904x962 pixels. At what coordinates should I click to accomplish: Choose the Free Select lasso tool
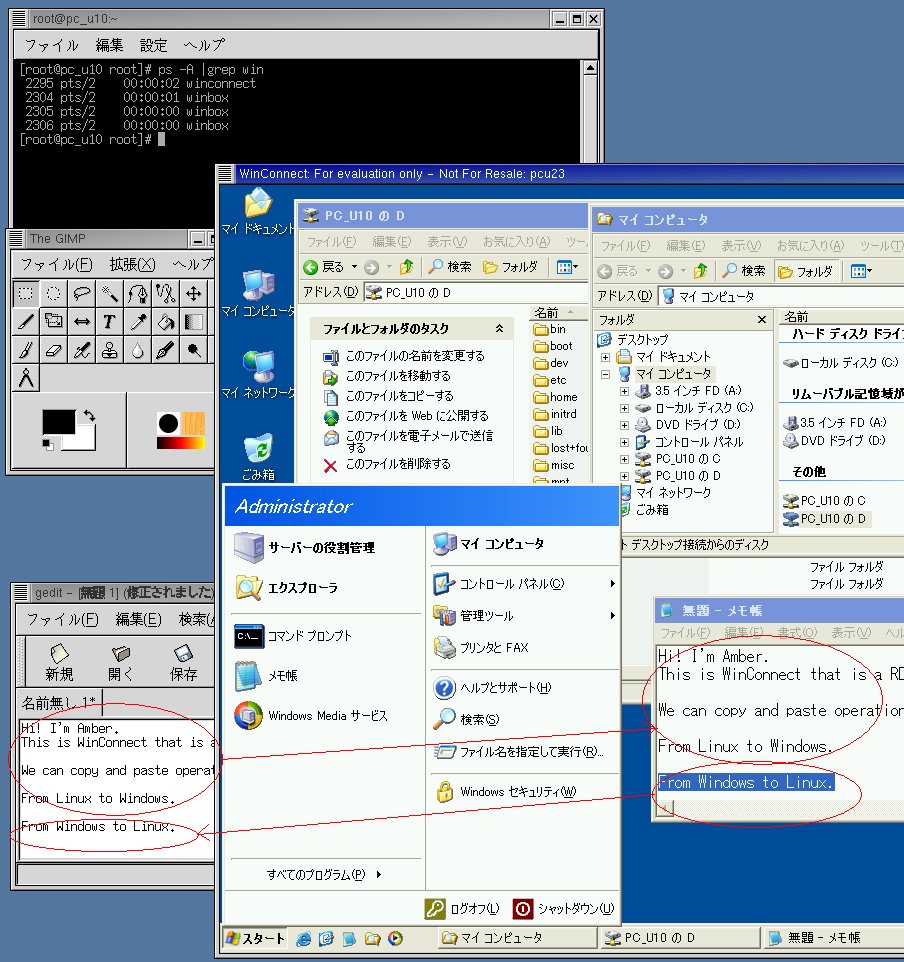(82, 293)
